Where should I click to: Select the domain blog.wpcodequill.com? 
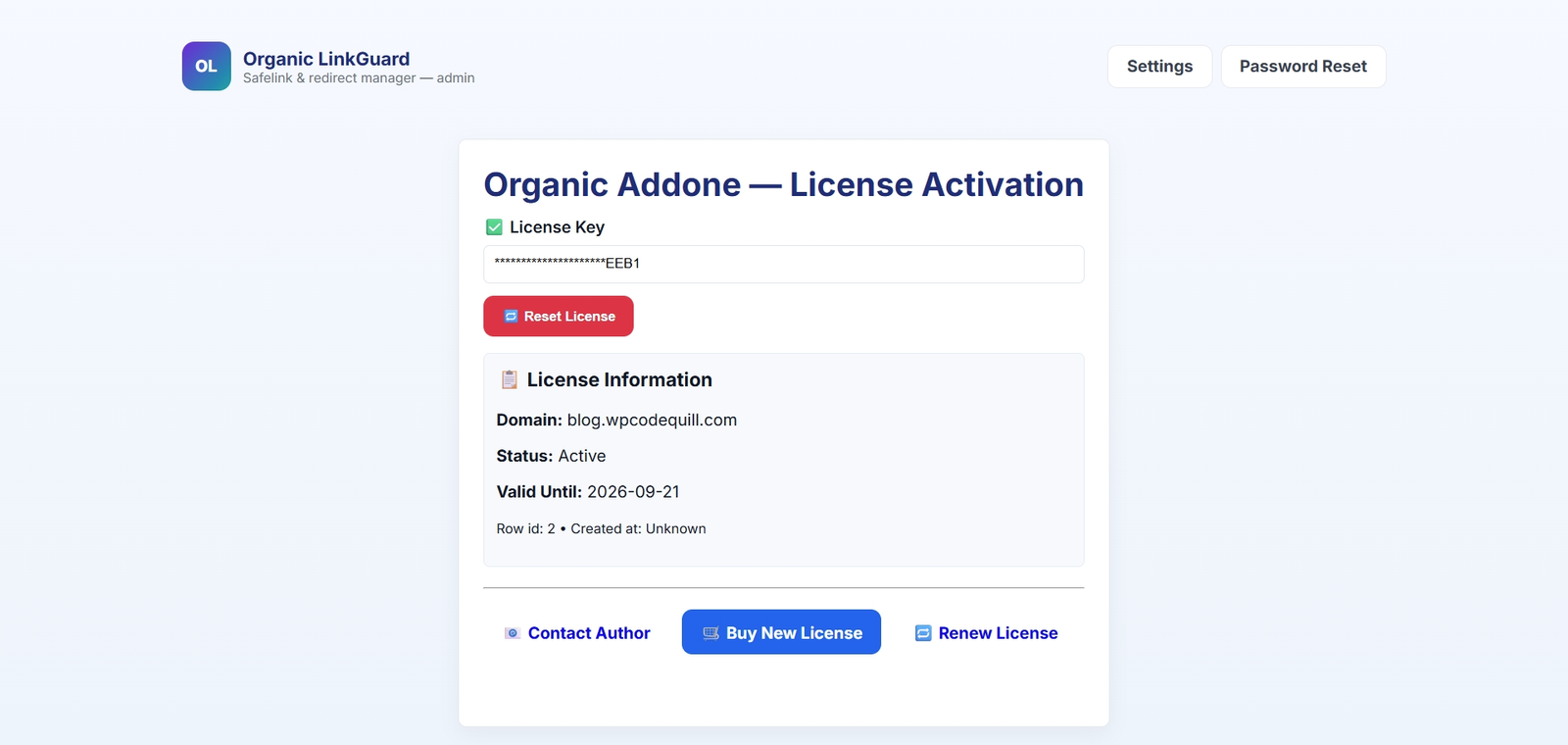pos(652,420)
